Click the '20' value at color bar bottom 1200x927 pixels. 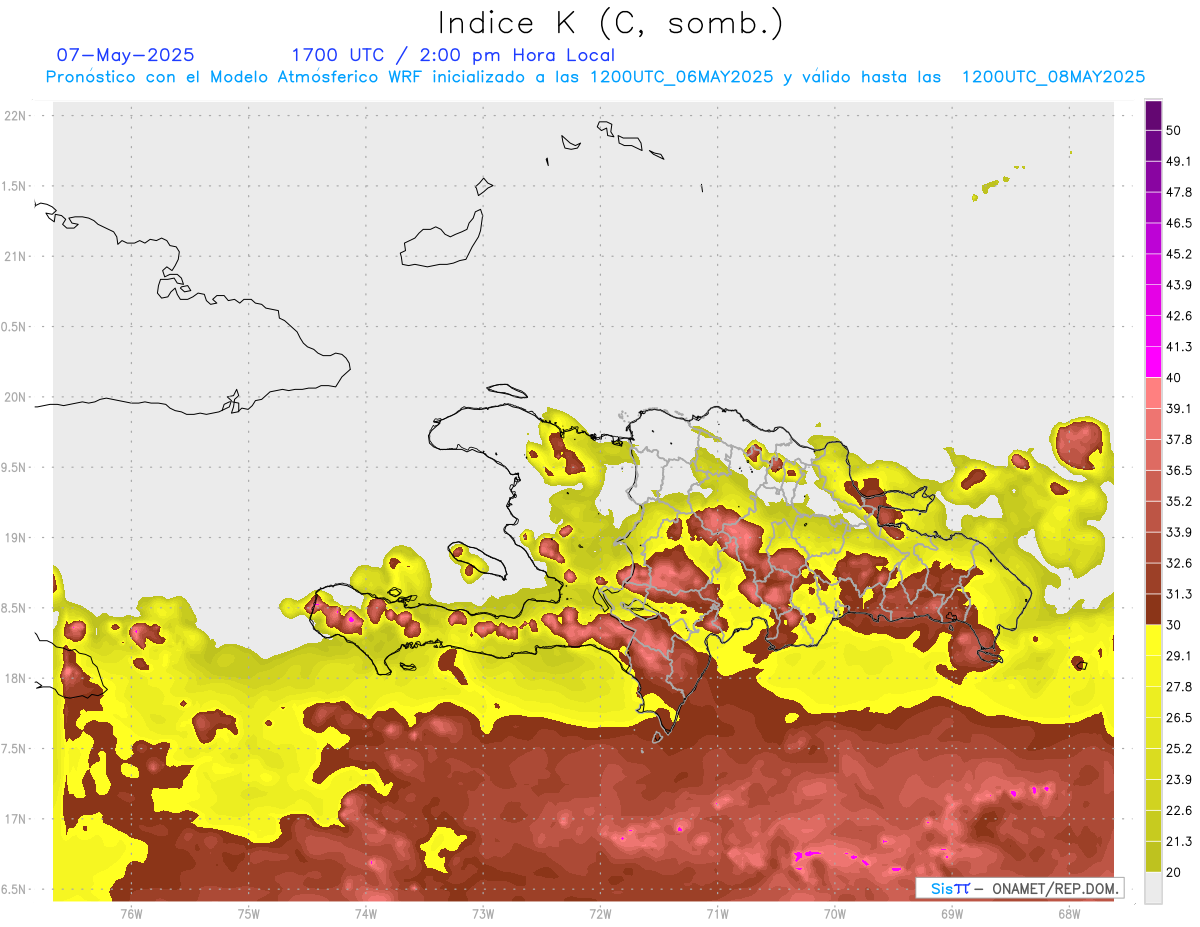coord(1174,873)
